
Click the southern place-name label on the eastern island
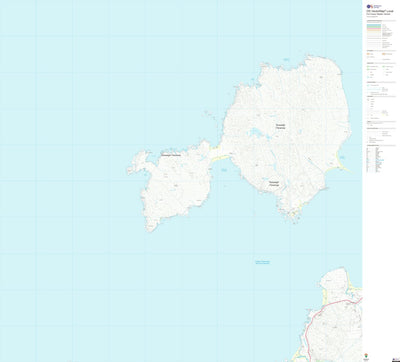point(274,184)
